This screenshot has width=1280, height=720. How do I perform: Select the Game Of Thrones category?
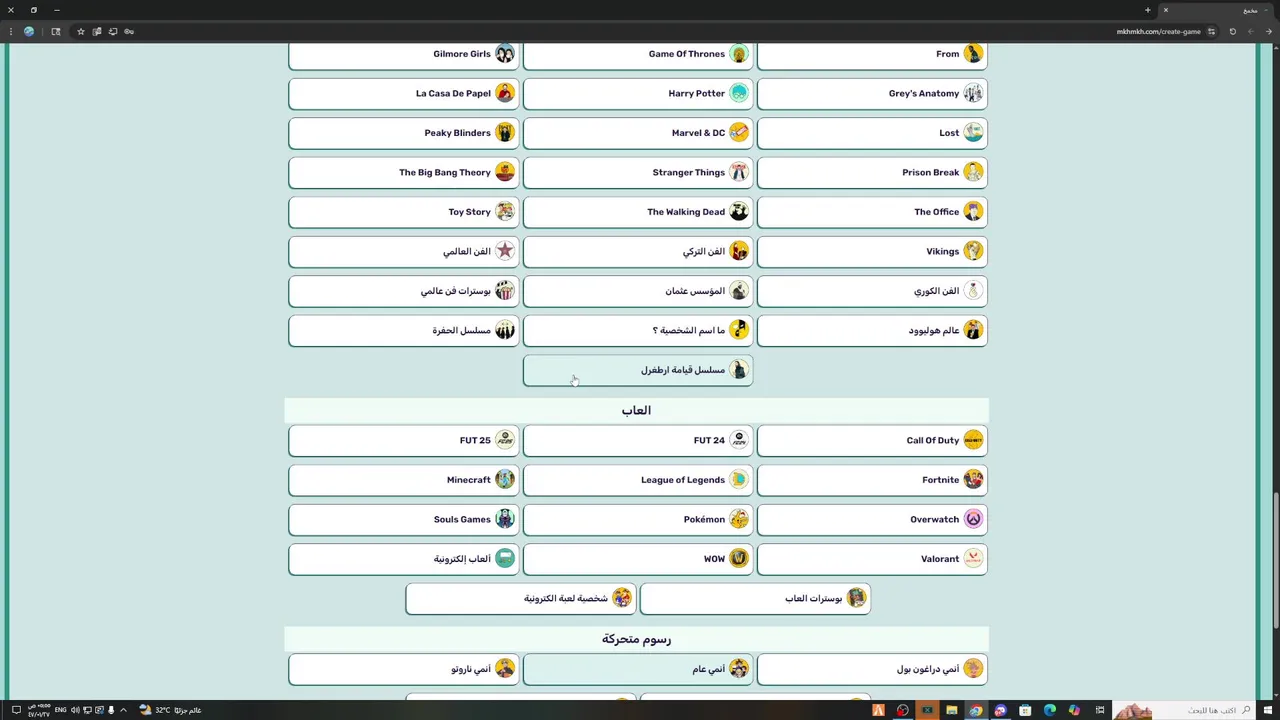[638, 55]
